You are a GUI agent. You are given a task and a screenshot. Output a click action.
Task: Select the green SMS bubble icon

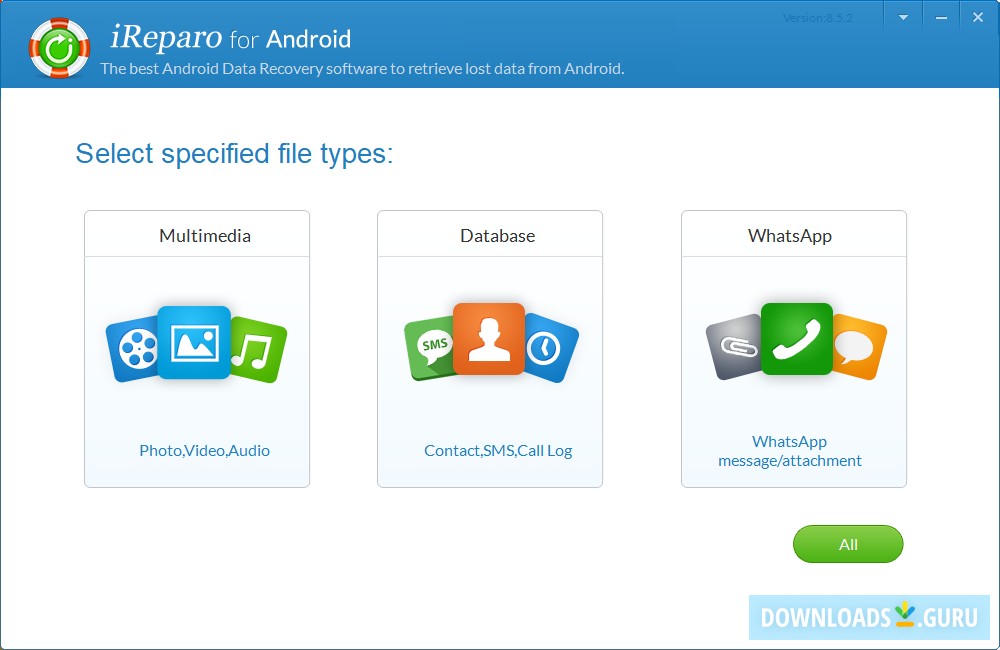[x=430, y=348]
